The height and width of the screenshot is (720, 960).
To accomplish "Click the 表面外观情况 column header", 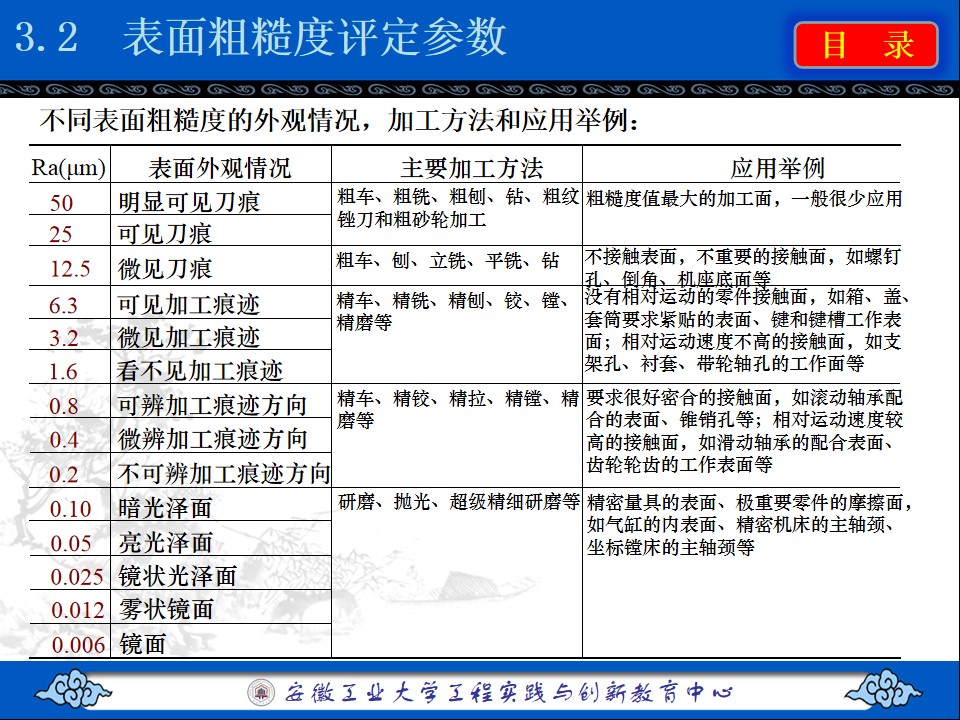I will [220, 168].
